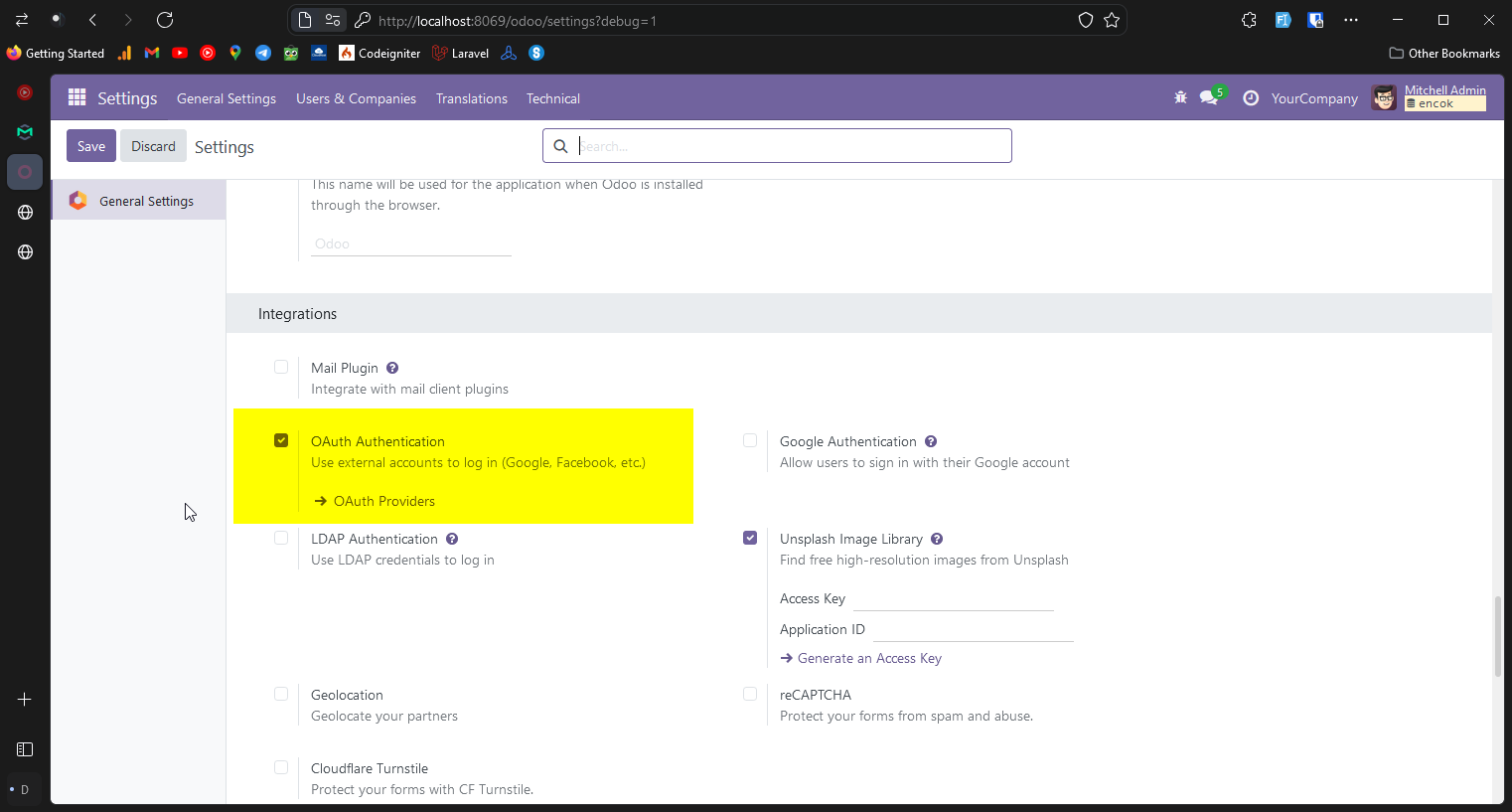Screen dimensions: 1512x812
Task: Open the Odoo apps grid menu
Action: pos(76,97)
